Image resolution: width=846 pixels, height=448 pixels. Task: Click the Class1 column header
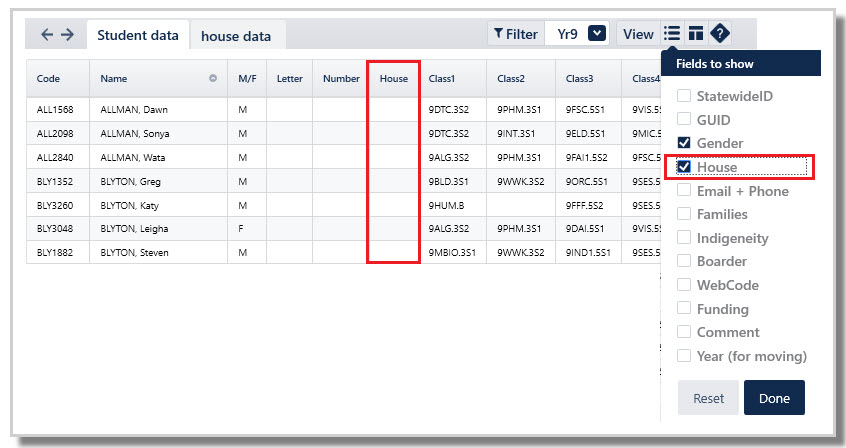[453, 78]
